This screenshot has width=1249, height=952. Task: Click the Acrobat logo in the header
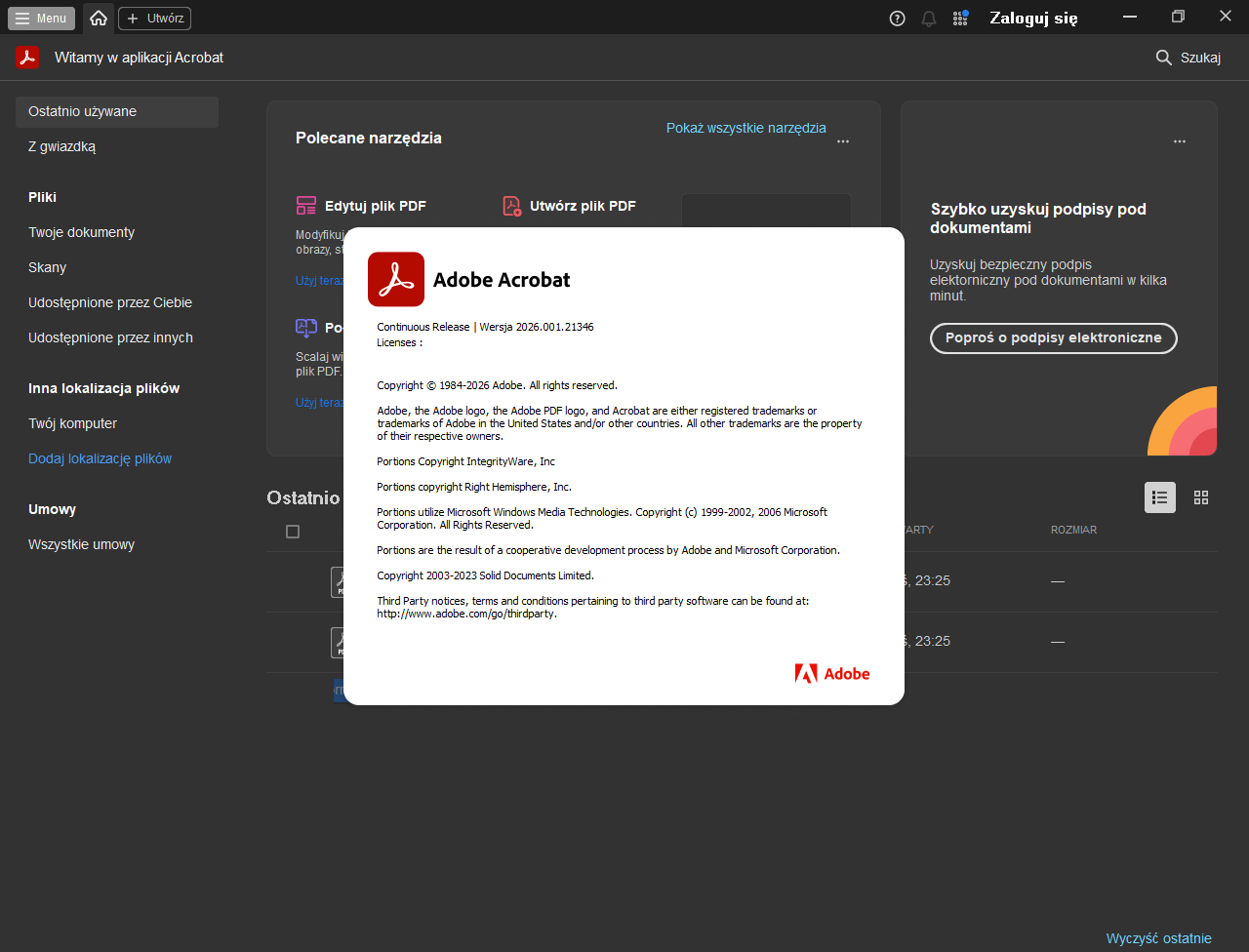coord(26,58)
